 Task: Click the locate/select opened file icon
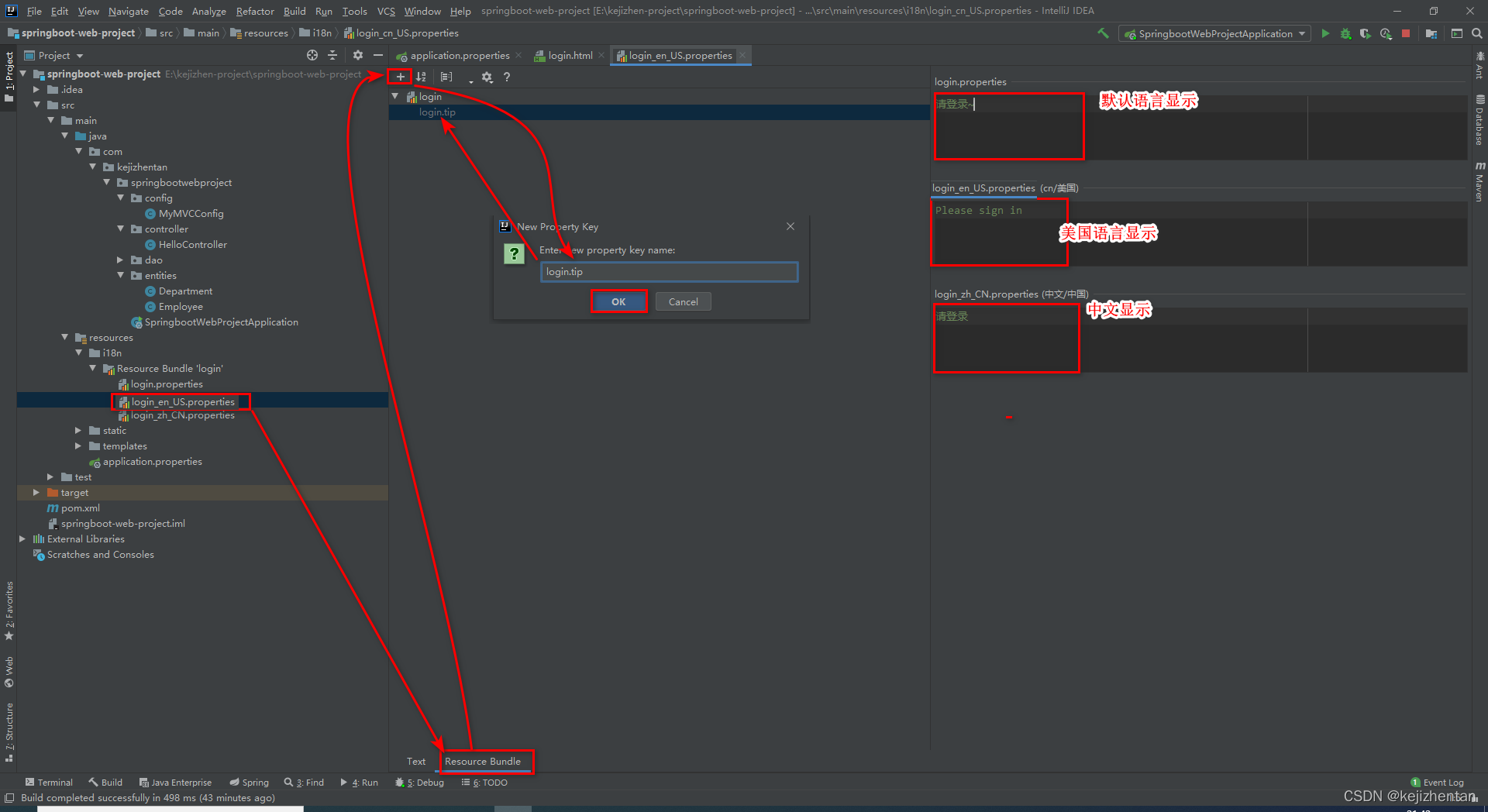pyautogui.click(x=312, y=55)
